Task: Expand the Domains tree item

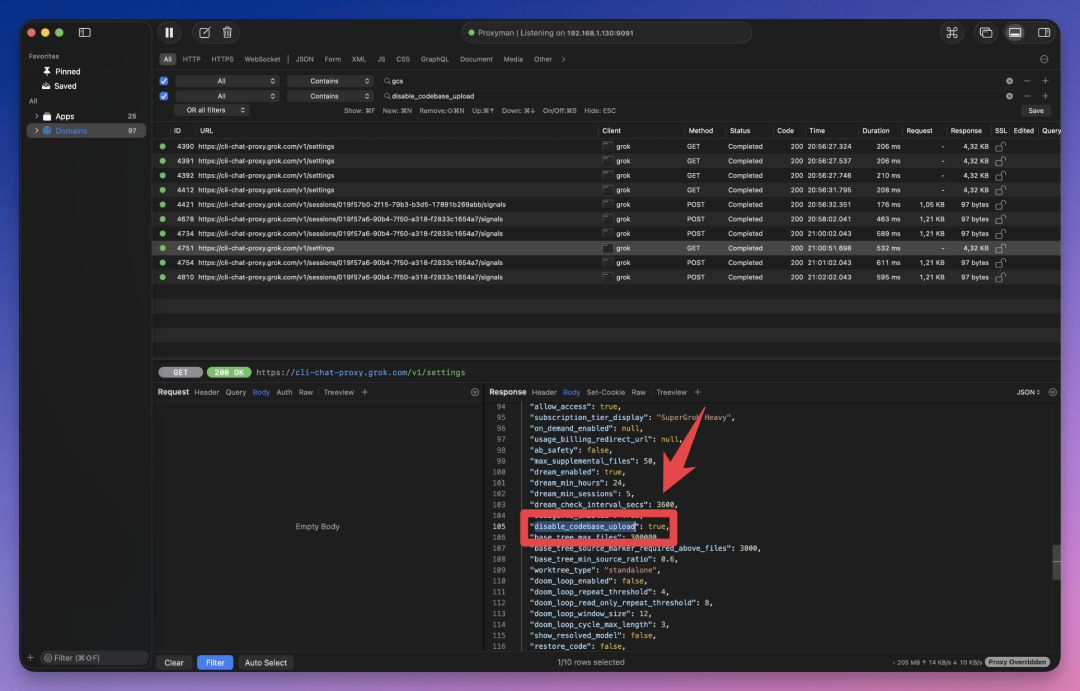Action: point(37,130)
